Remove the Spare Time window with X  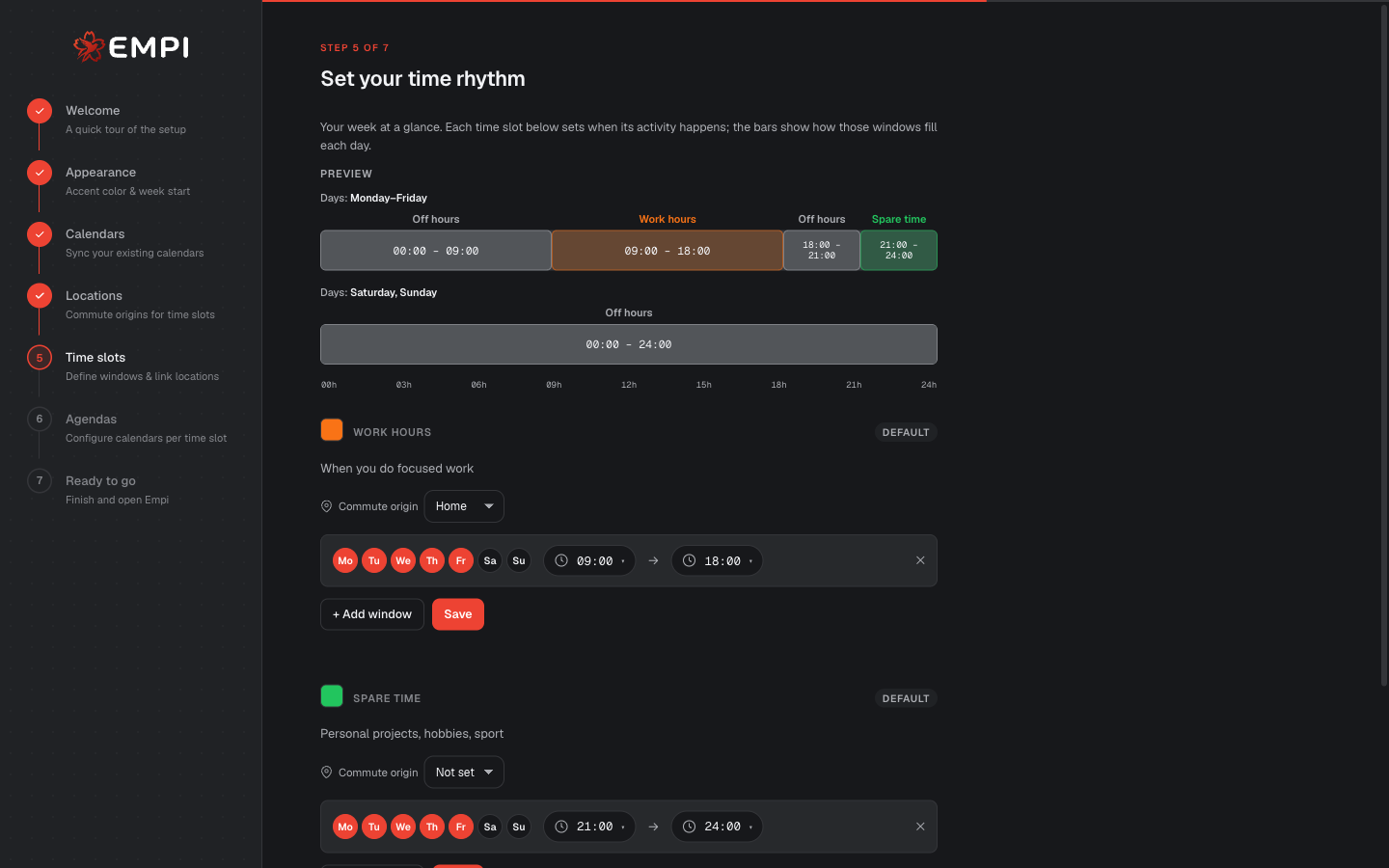click(x=920, y=827)
